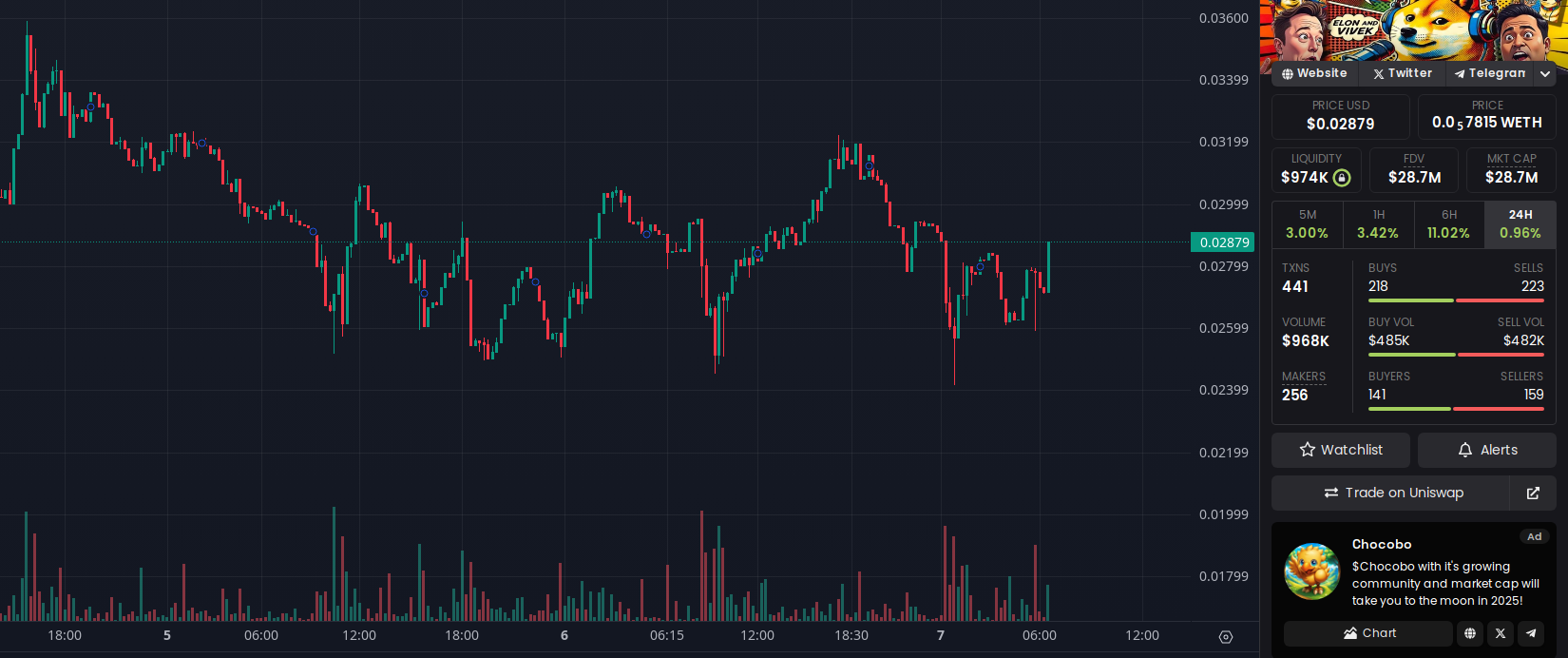Image resolution: width=1568 pixels, height=658 pixels.
Task: Open Chocobo ad's website globe icon
Action: click(1470, 633)
